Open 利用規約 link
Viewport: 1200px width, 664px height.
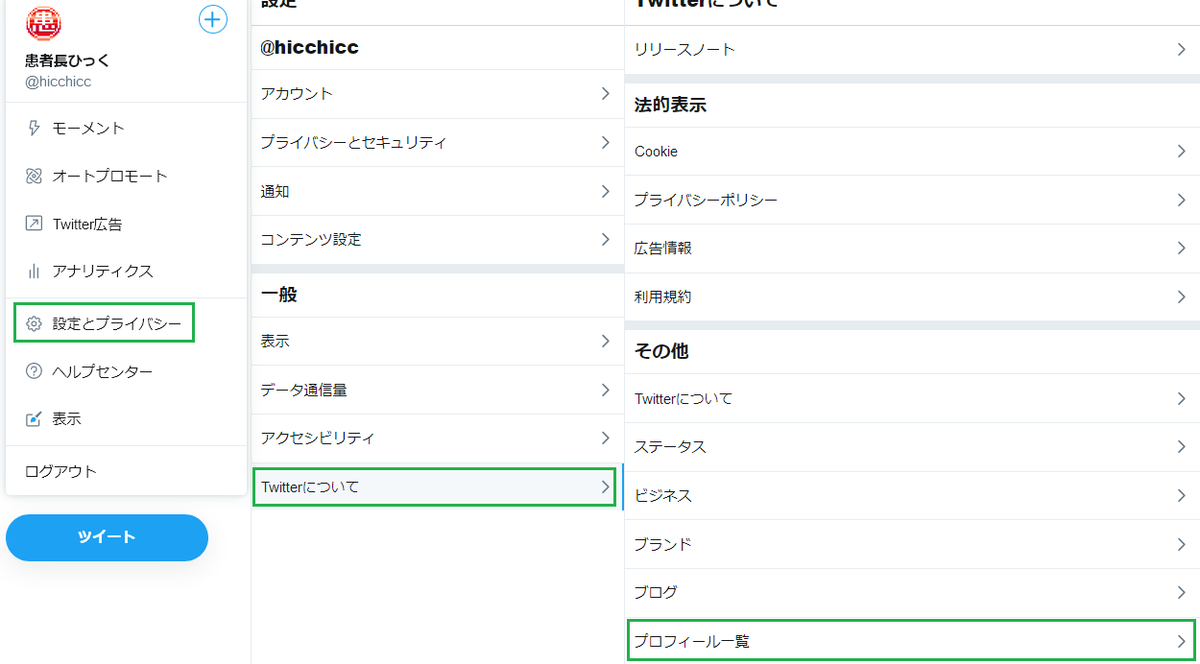coord(912,297)
